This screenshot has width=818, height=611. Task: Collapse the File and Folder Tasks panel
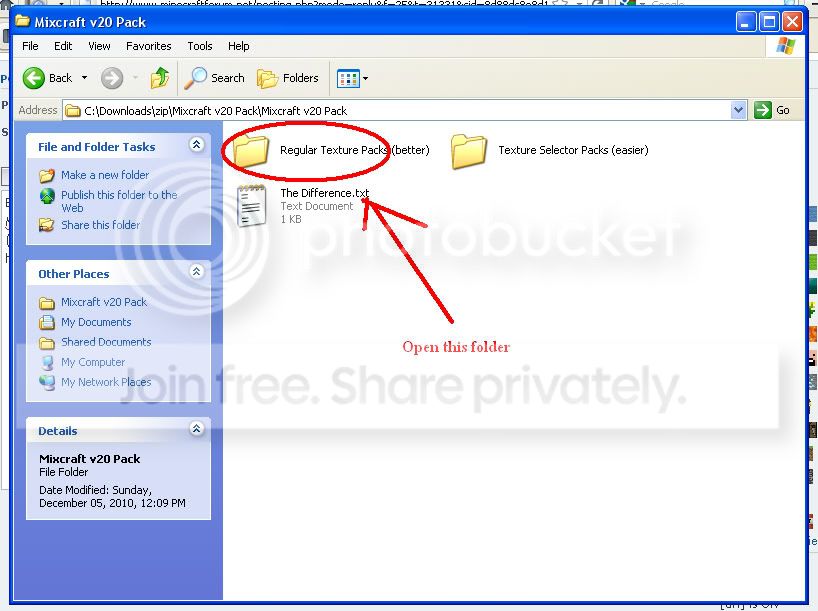(x=196, y=146)
